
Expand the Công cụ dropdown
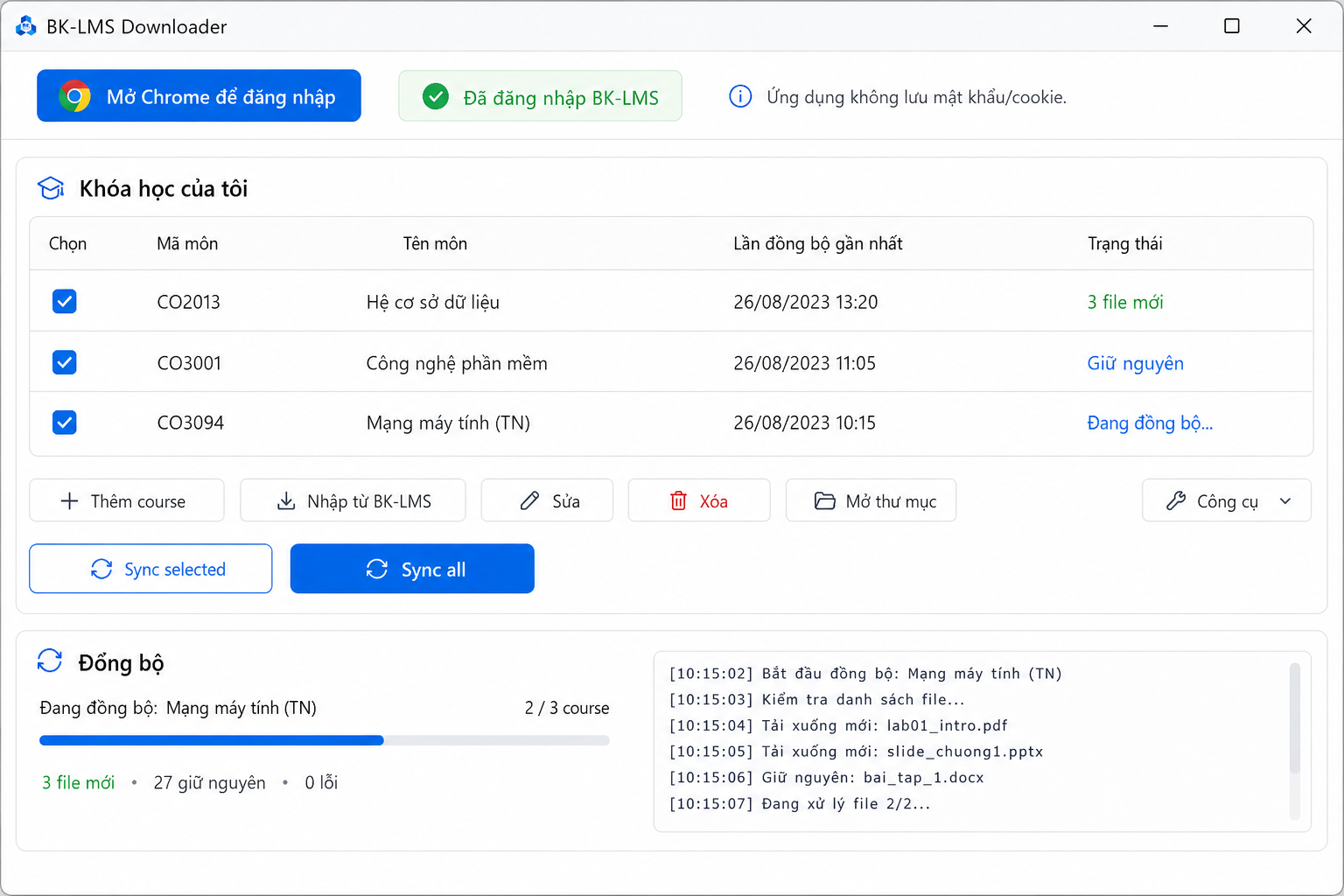point(1227,500)
